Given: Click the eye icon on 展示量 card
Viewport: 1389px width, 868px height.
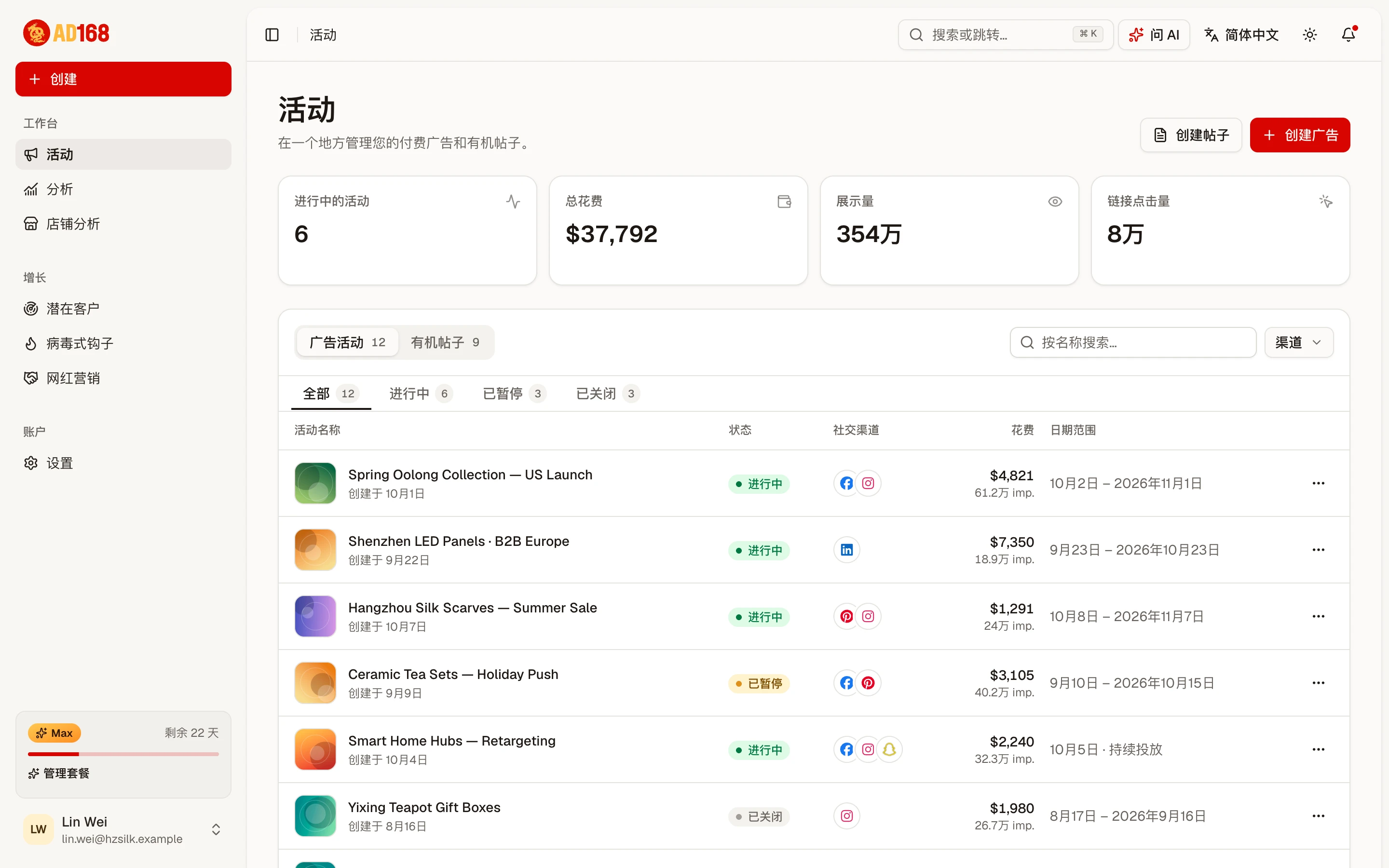Looking at the screenshot, I should (x=1055, y=202).
